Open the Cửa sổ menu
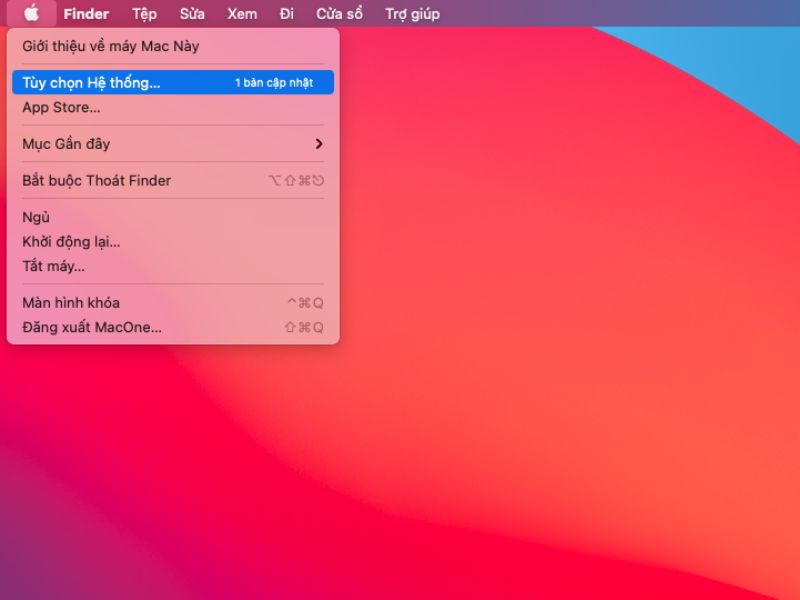Screen dimensions: 800x600 pos(339,14)
